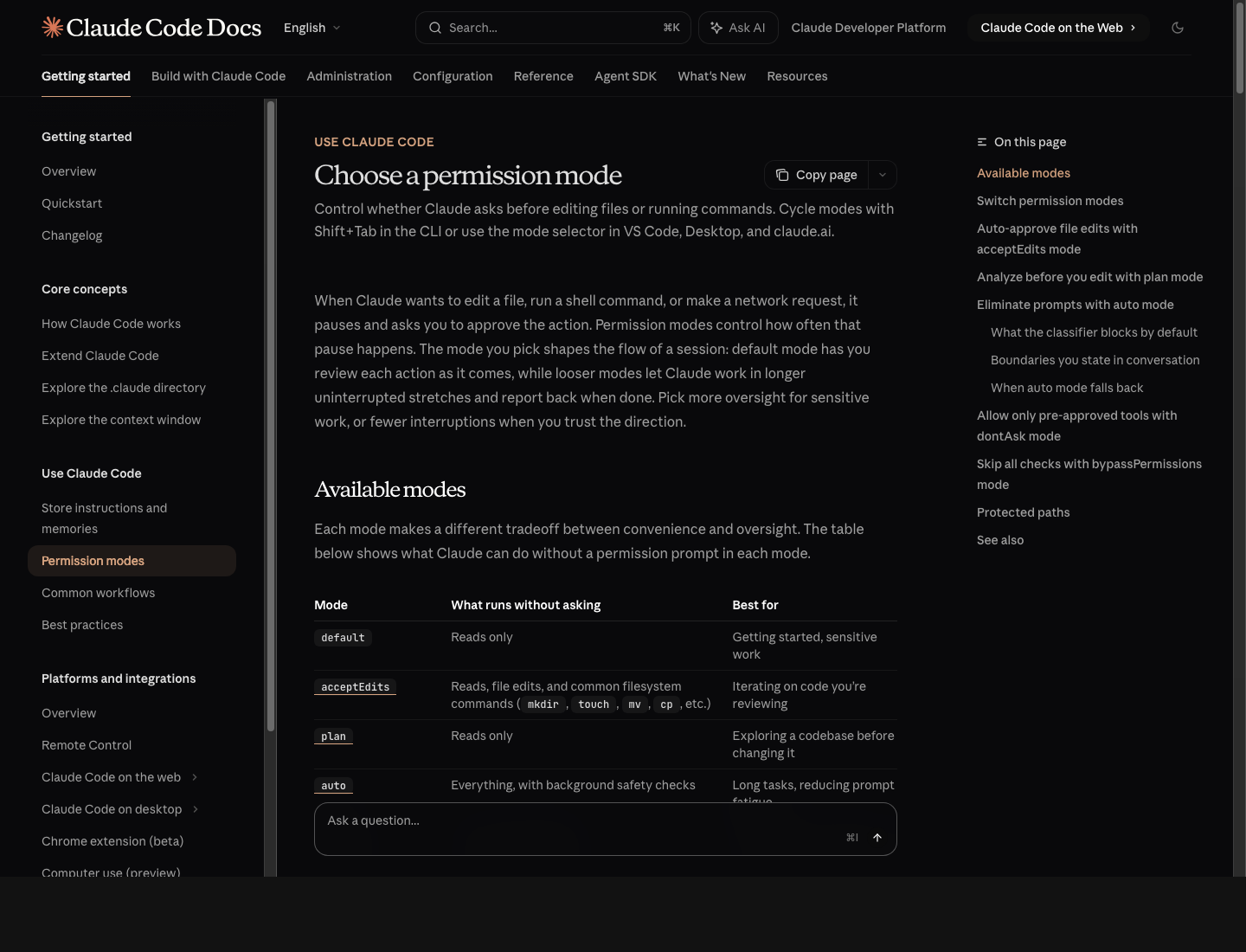Click the acceptEdits mode link in table
1246x952 pixels.
[355, 687]
